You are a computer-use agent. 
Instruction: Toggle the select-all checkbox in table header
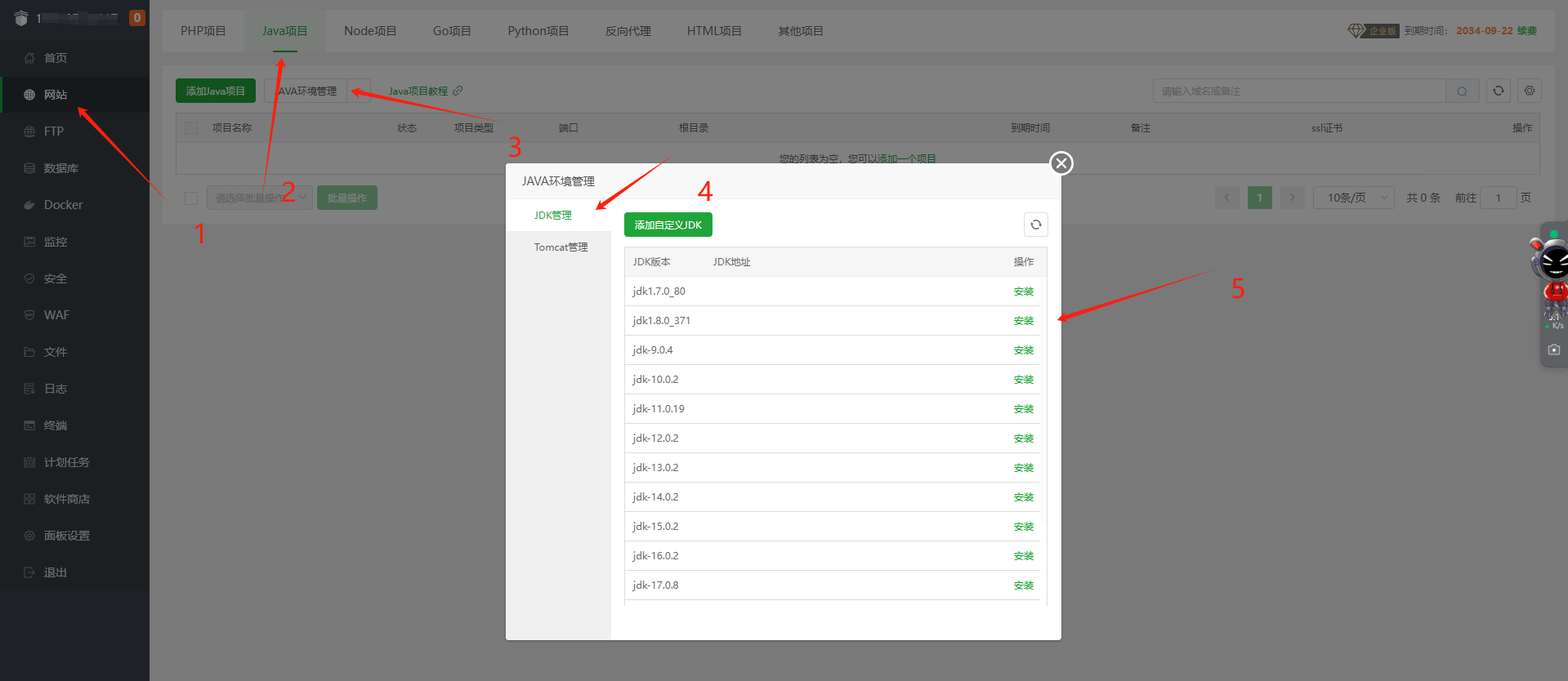191,128
